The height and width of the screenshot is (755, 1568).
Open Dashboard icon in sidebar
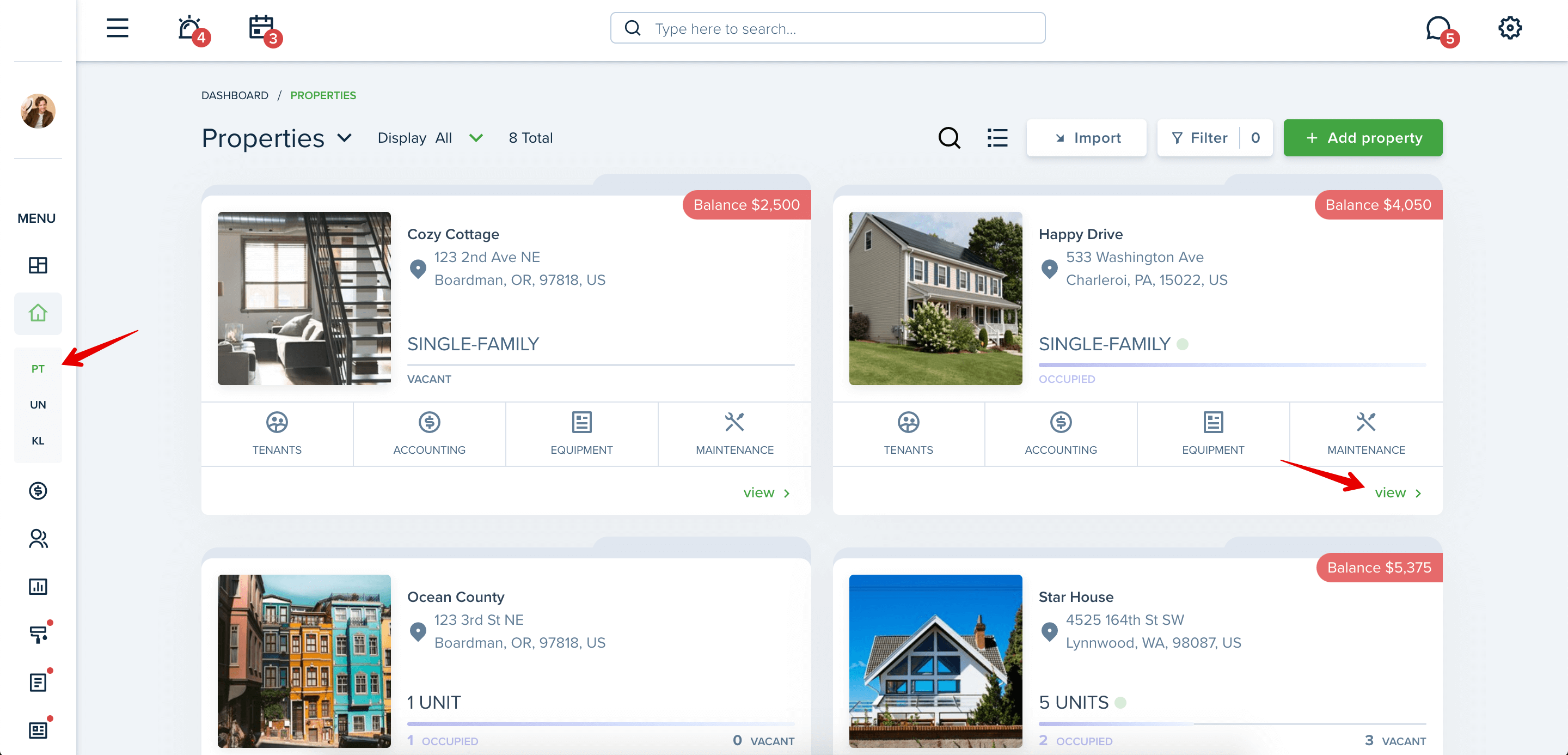38,265
